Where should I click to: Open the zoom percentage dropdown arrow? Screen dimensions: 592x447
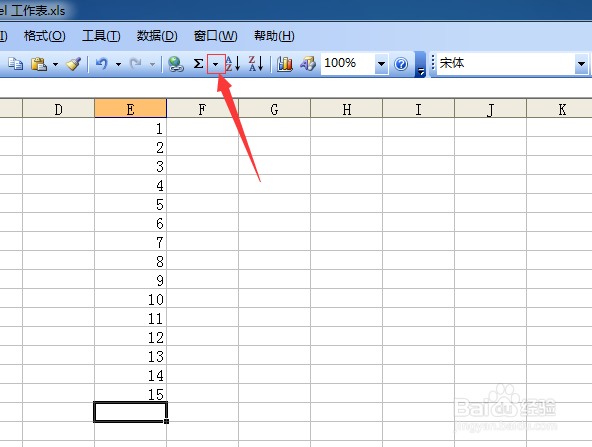click(381, 64)
